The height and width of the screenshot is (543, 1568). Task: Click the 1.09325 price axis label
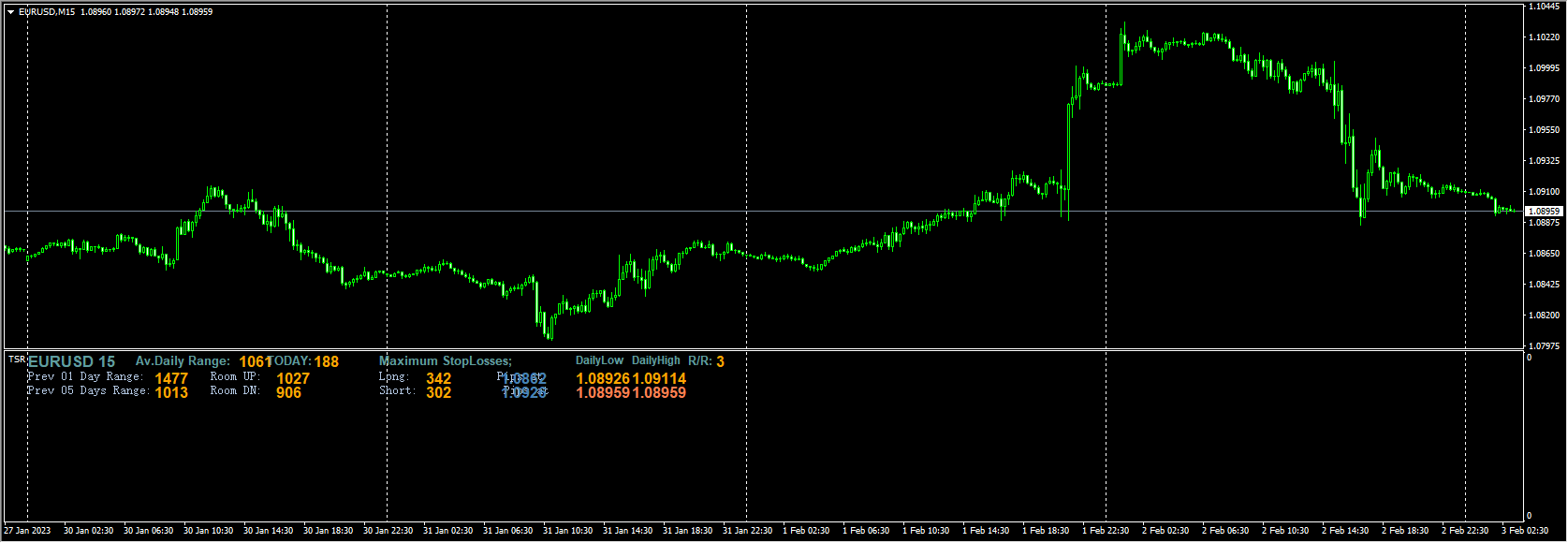(1545, 161)
